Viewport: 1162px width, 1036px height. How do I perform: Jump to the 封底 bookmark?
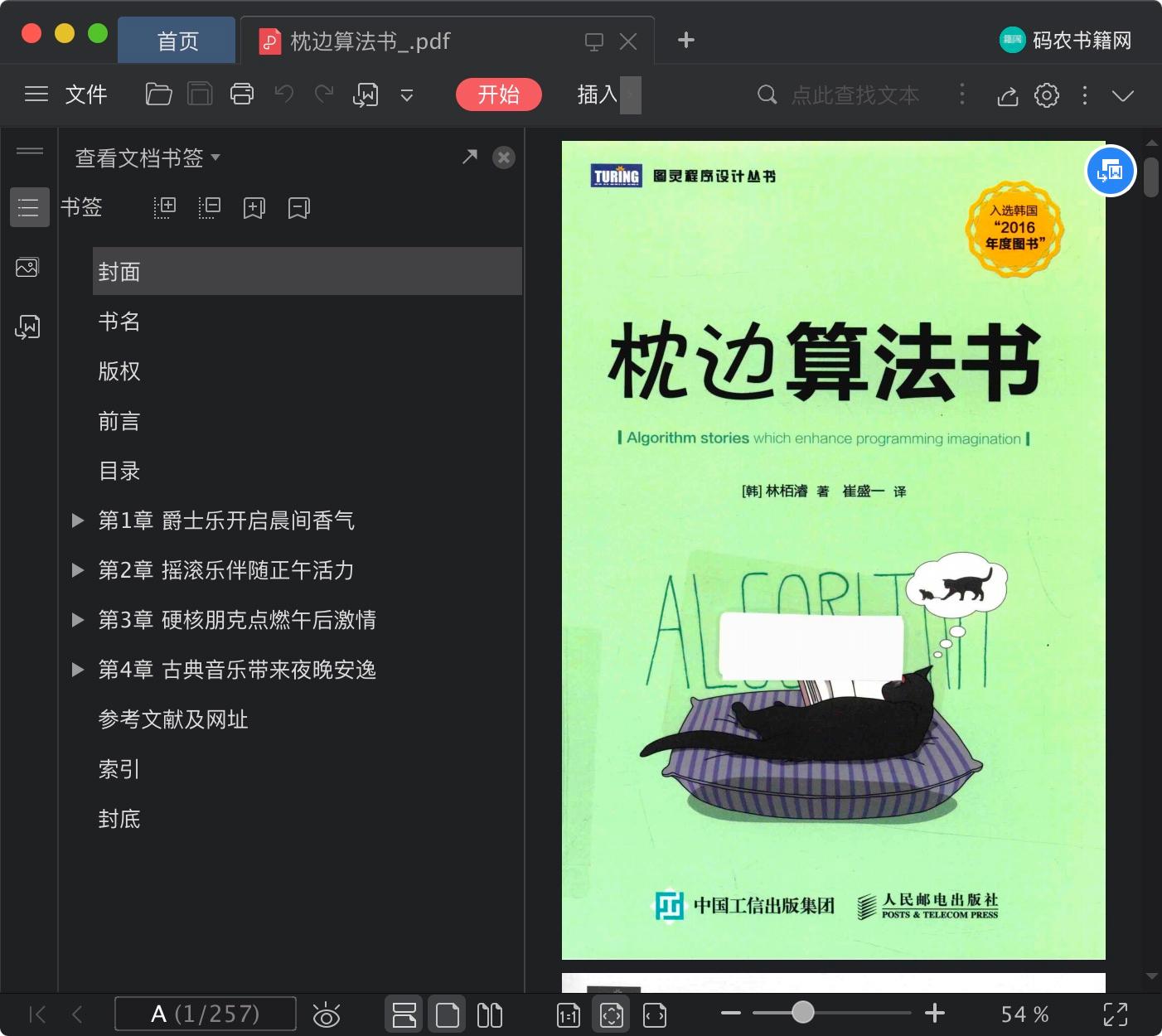tap(119, 819)
